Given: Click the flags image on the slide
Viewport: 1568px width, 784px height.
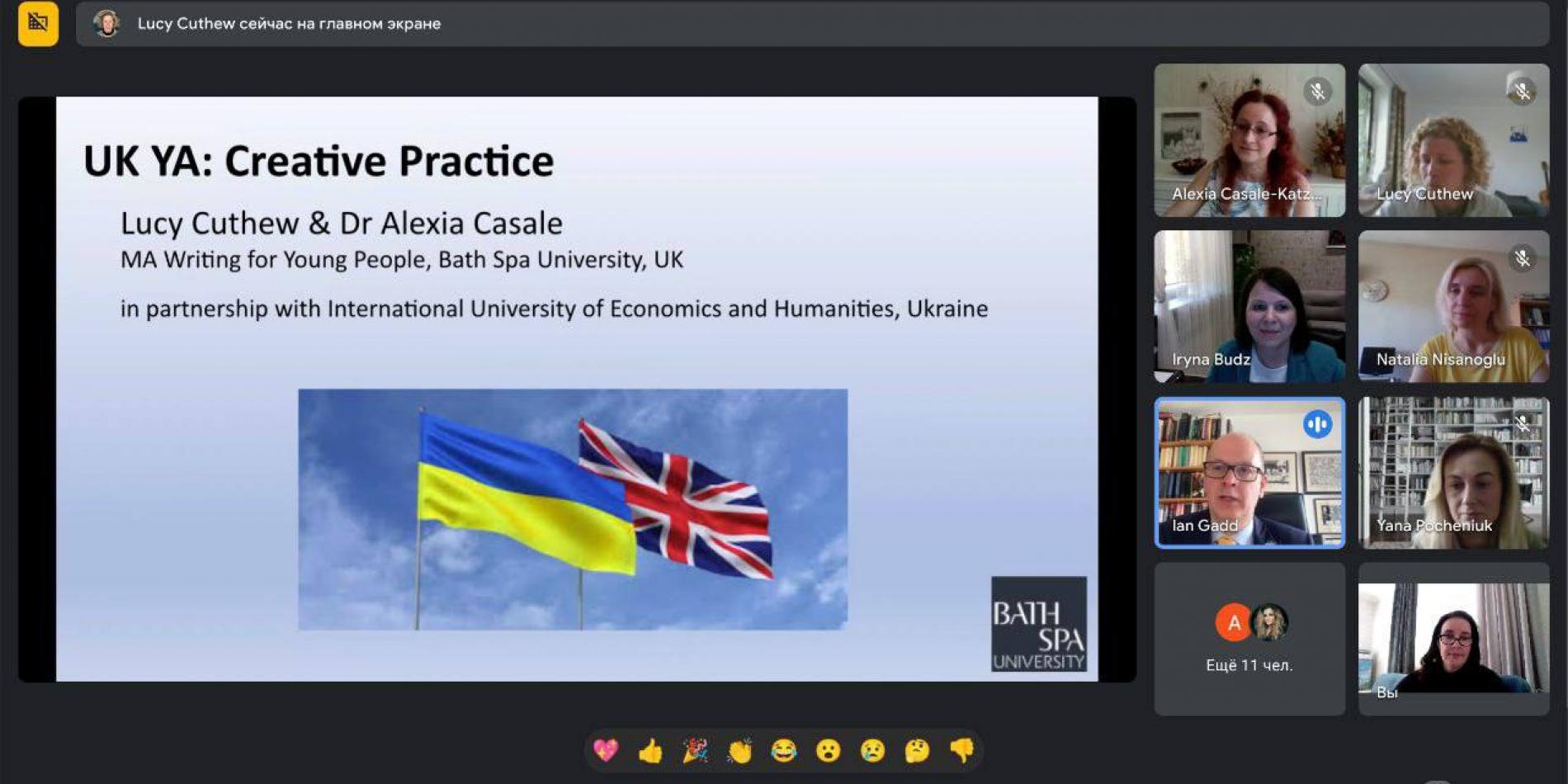Looking at the screenshot, I should [x=573, y=509].
